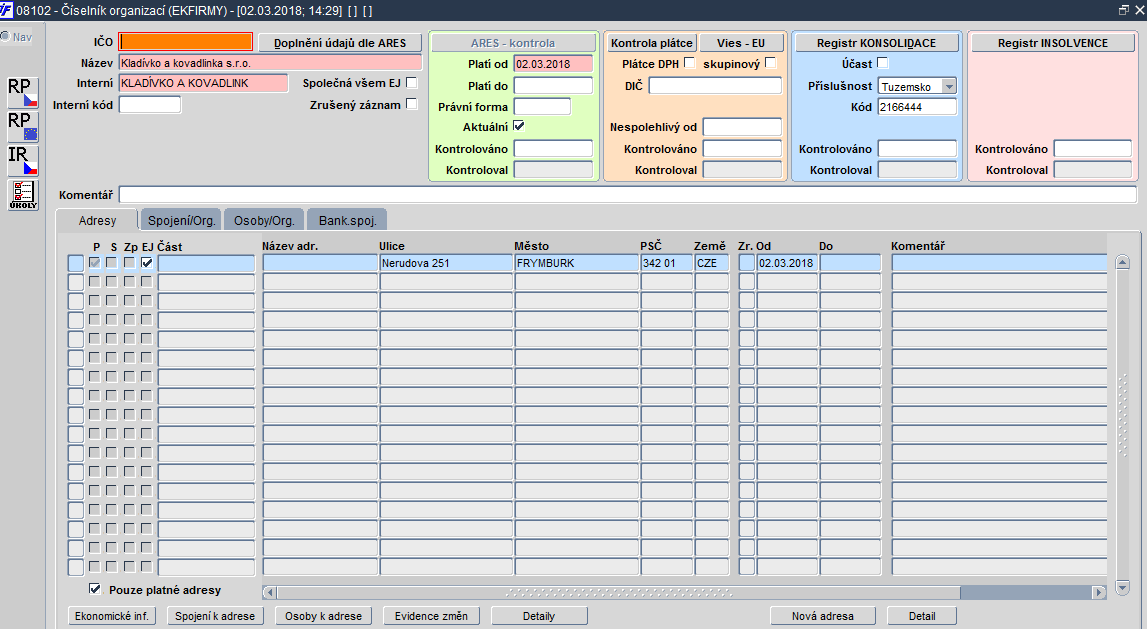This screenshot has height=629, width=1147.
Task: Click Město cell FRYMBURK
Action: coord(576,263)
